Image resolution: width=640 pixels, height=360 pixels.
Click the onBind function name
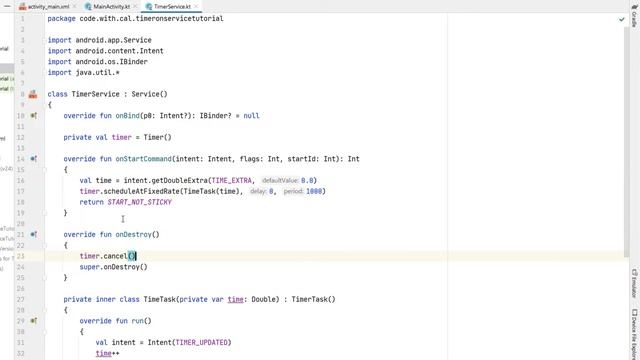[127, 116]
